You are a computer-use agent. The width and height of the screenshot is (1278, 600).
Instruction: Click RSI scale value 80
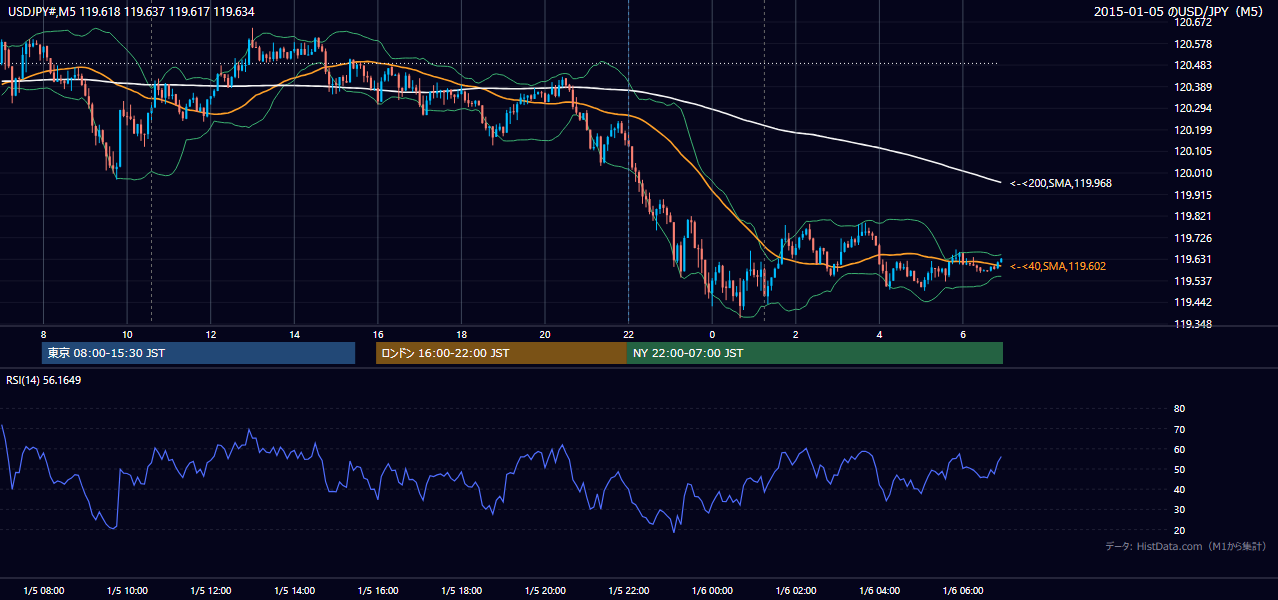click(x=1179, y=409)
